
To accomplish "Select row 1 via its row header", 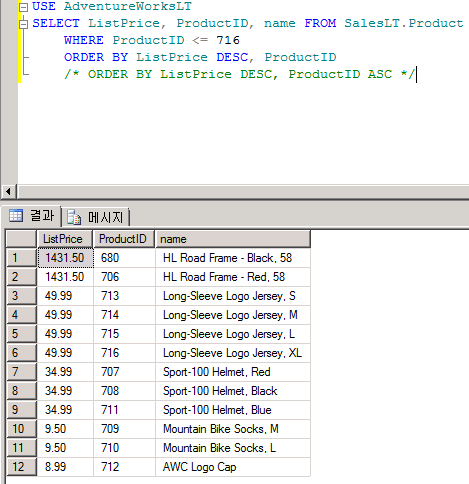I will (21, 258).
